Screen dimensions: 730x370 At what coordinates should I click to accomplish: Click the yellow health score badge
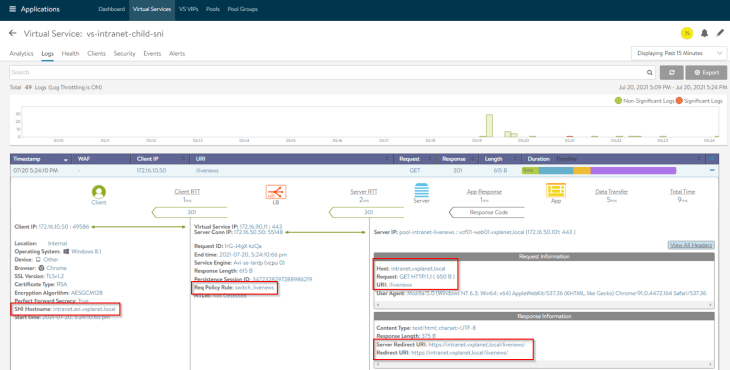tap(687, 33)
